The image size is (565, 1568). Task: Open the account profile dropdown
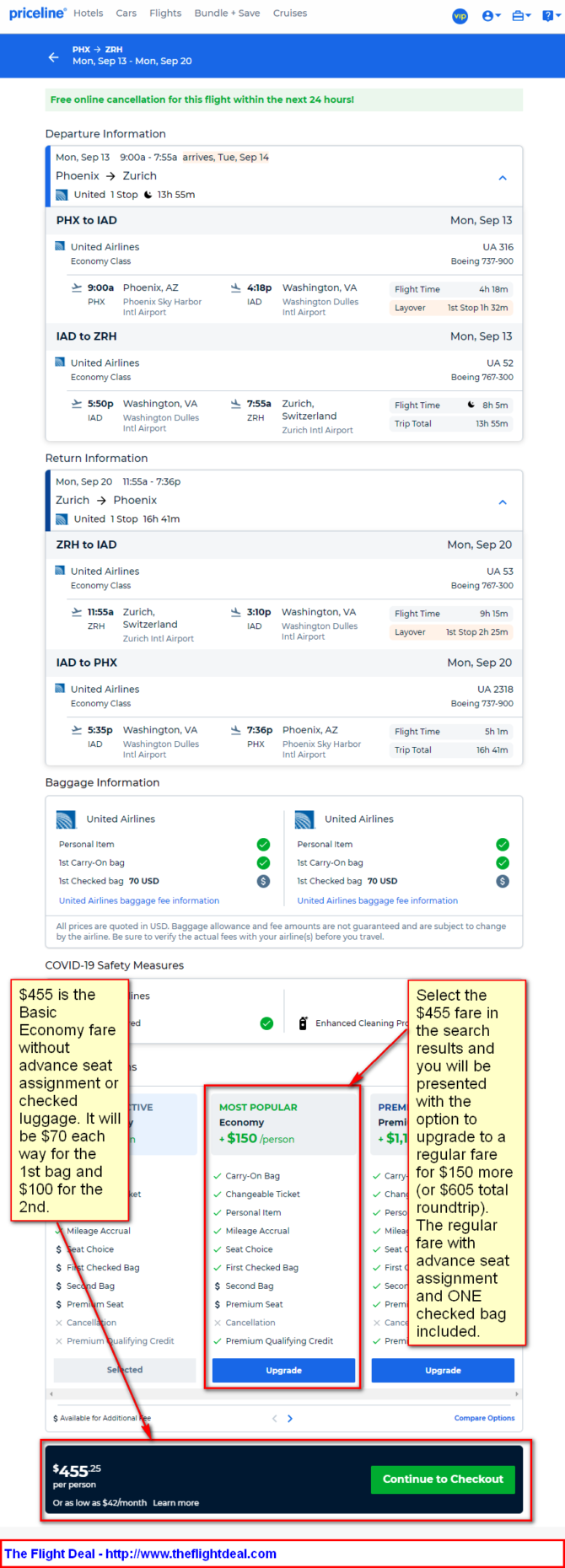[491, 16]
